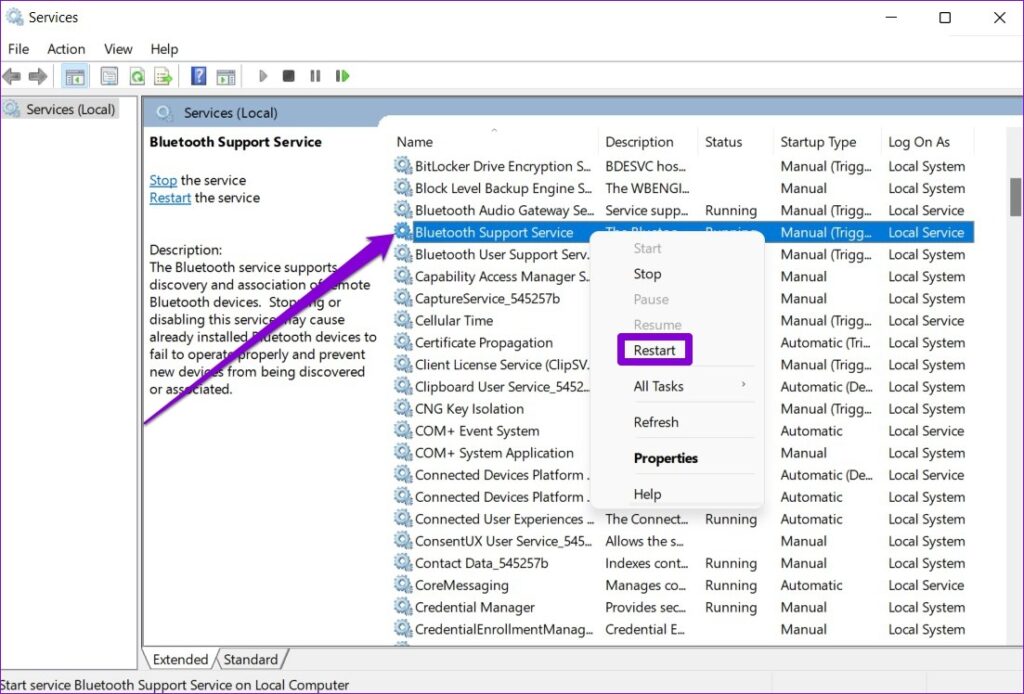Click the Forward navigation arrow

(37, 76)
